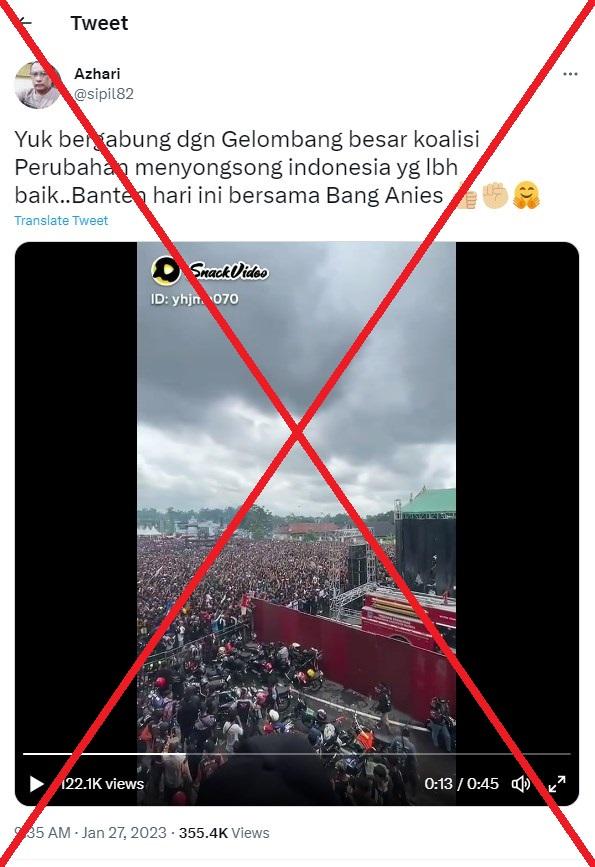Expand the video to fullscreen

click(557, 784)
